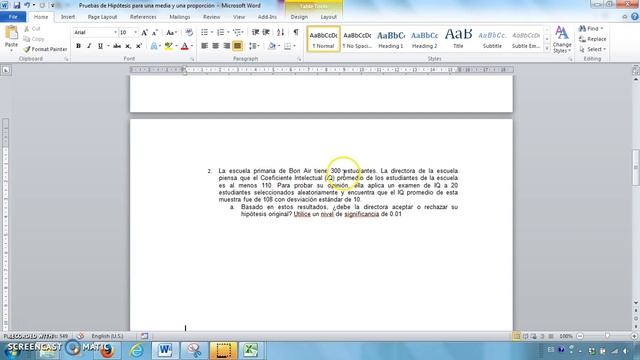
Task: Switch to the References tab
Action: tap(143, 17)
